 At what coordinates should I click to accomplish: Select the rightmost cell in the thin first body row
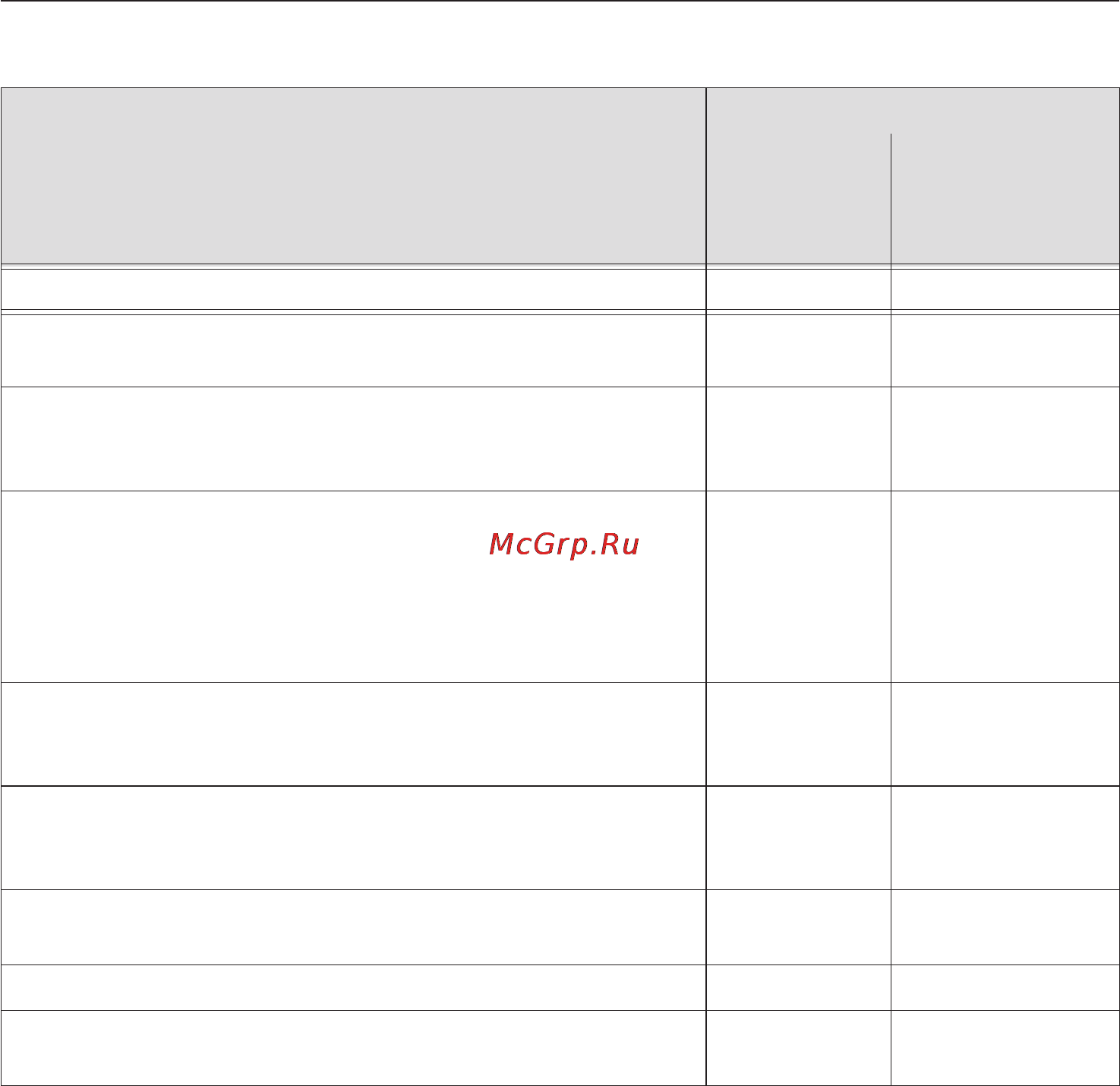pos(1005,288)
